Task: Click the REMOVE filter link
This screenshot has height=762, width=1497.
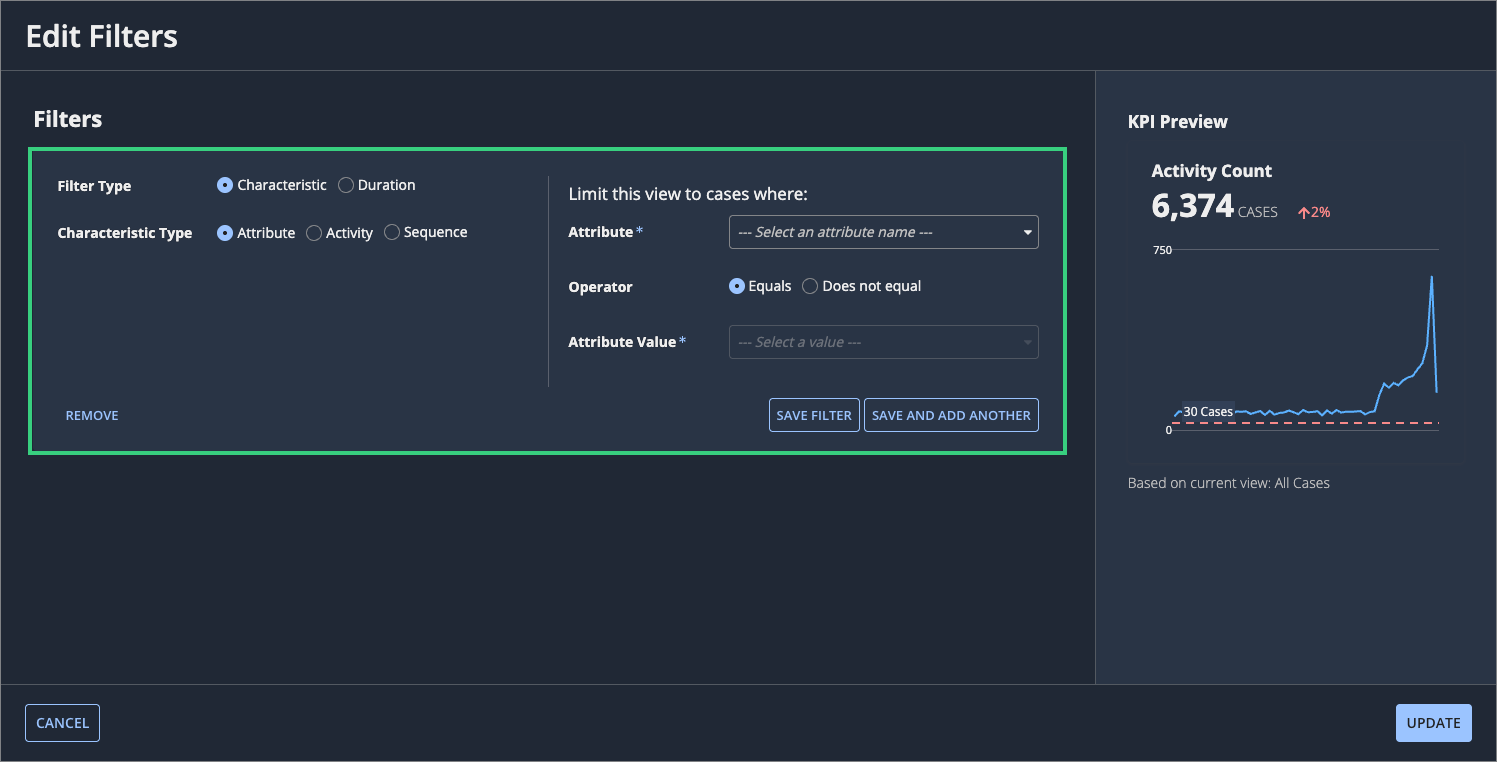Action: [x=92, y=416]
